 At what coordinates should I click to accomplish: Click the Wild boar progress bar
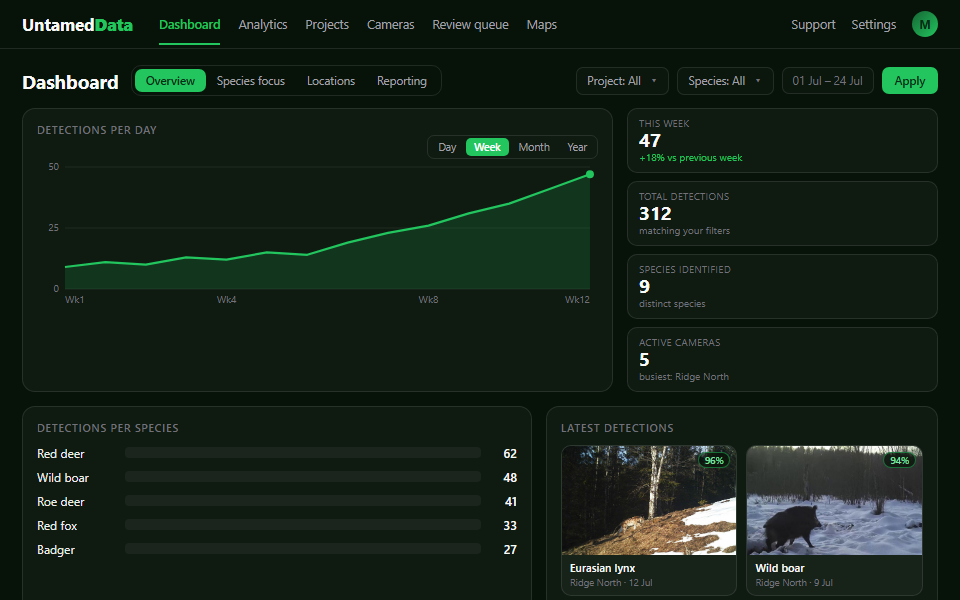302,477
